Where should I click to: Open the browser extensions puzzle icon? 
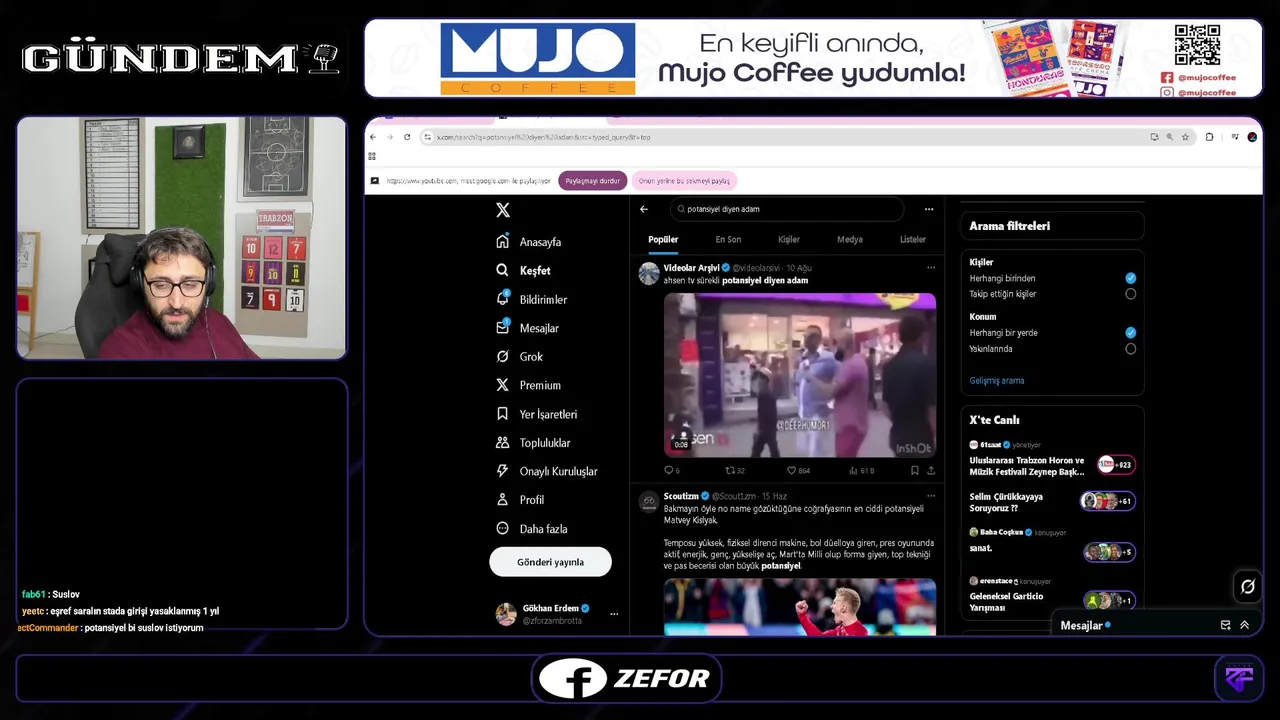1209,137
